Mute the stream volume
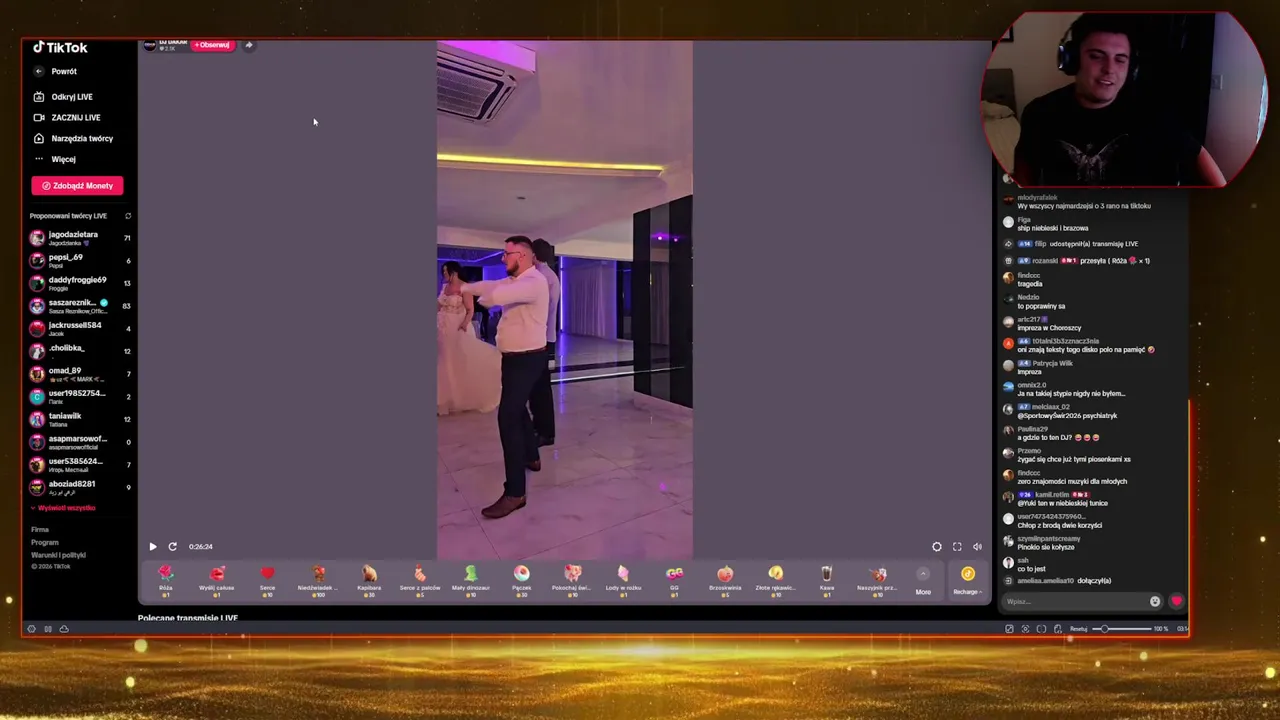The width and height of the screenshot is (1280, 720). (x=977, y=547)
